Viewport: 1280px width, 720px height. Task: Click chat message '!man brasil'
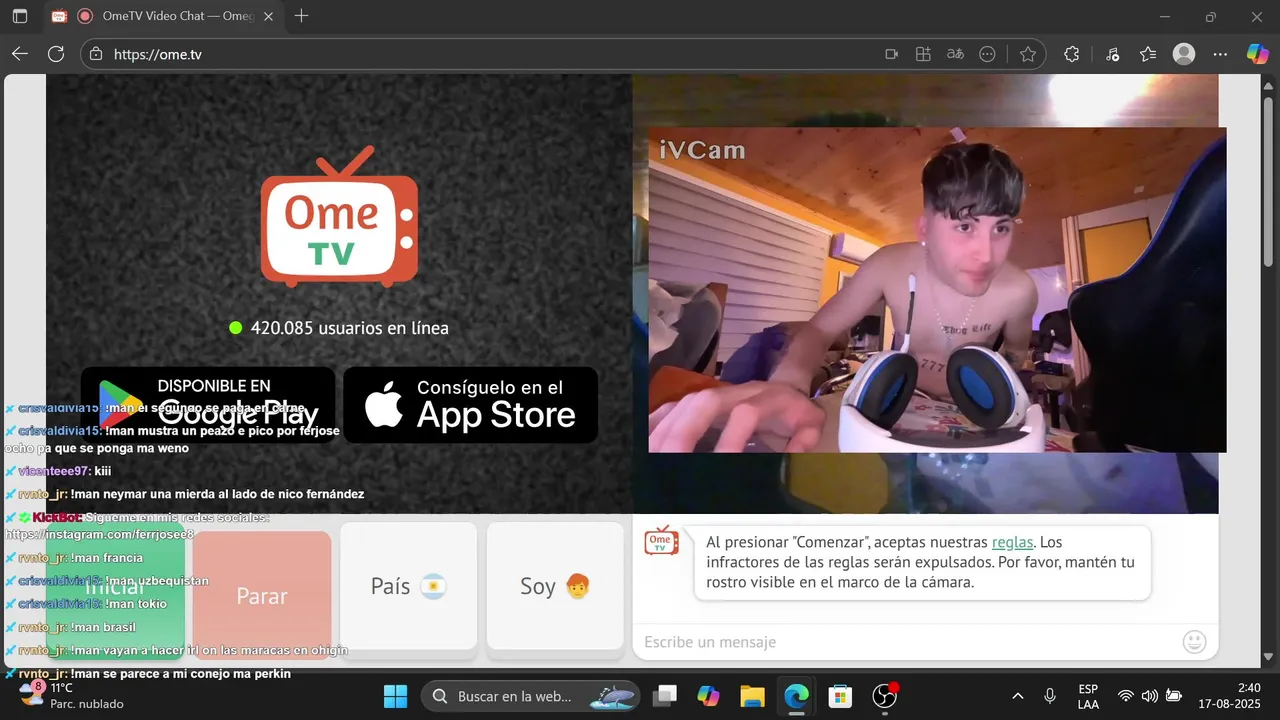tap(103, 627)
